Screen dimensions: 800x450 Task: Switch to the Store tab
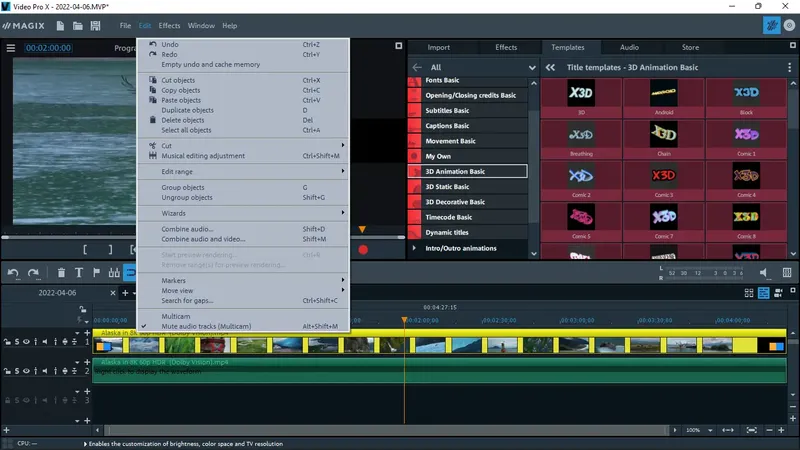click(x=690, y=47)
